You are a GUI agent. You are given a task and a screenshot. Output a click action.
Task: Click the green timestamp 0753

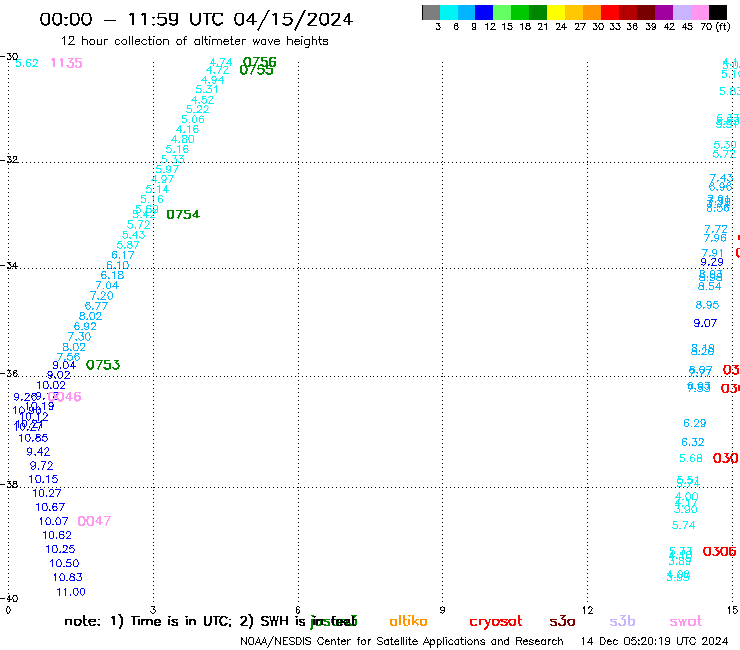[103, 364]
